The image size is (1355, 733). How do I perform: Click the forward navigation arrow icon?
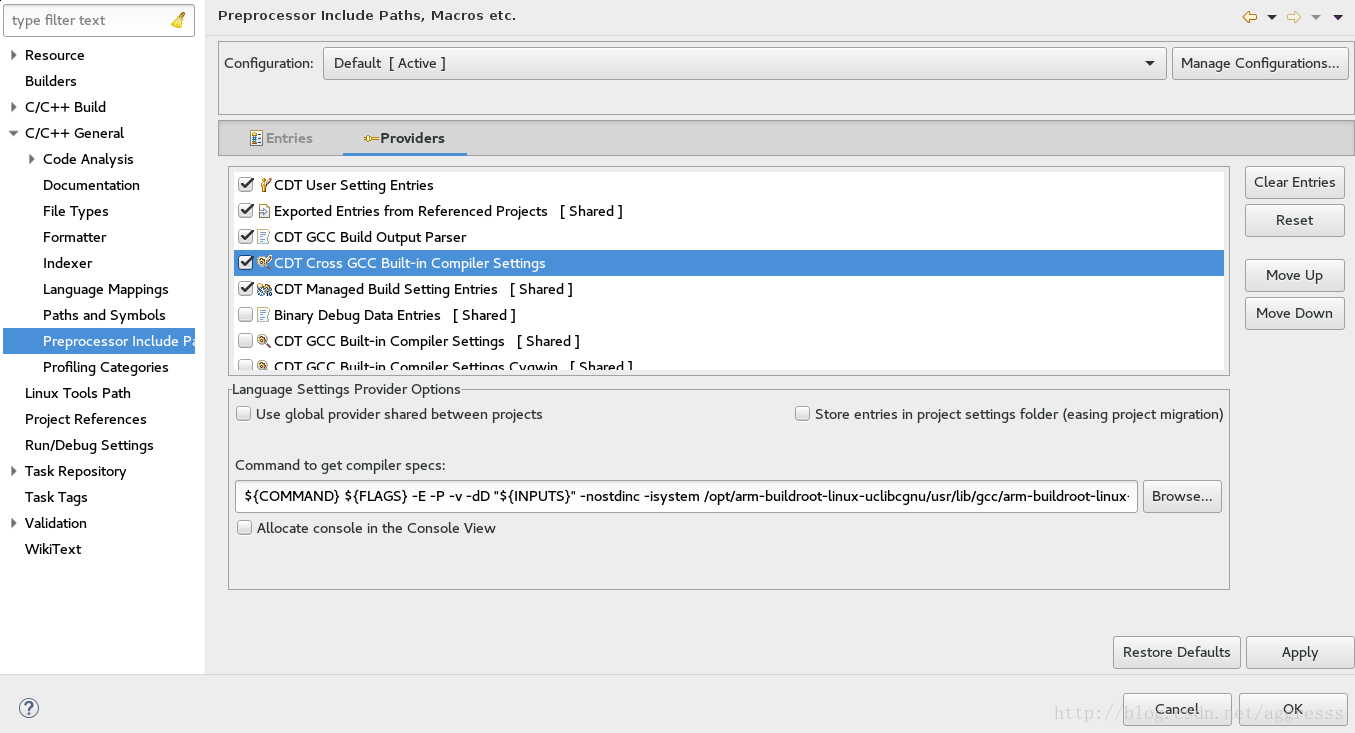(x=1294, y=17)
